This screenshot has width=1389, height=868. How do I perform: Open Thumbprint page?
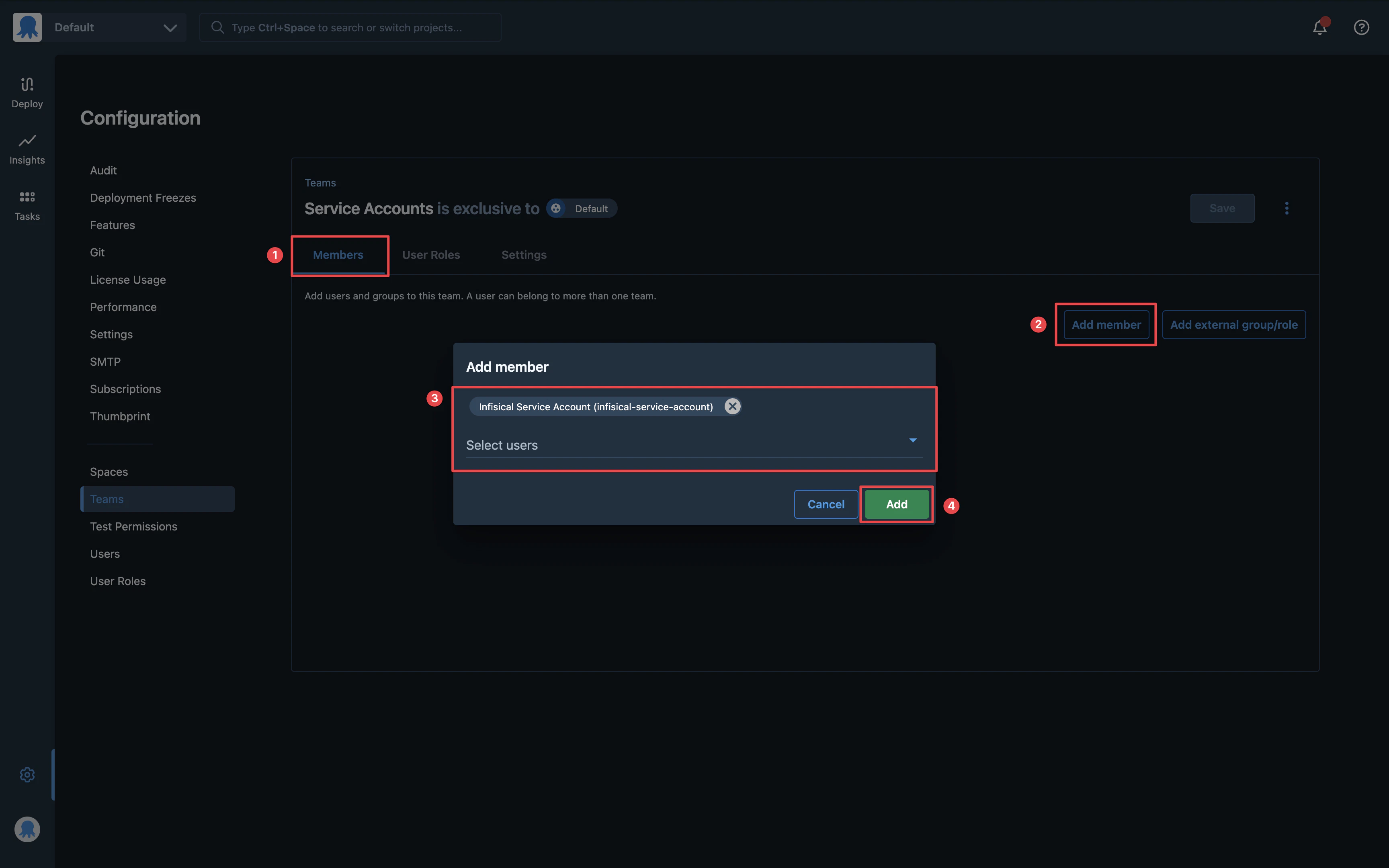[x=120, y=416]
